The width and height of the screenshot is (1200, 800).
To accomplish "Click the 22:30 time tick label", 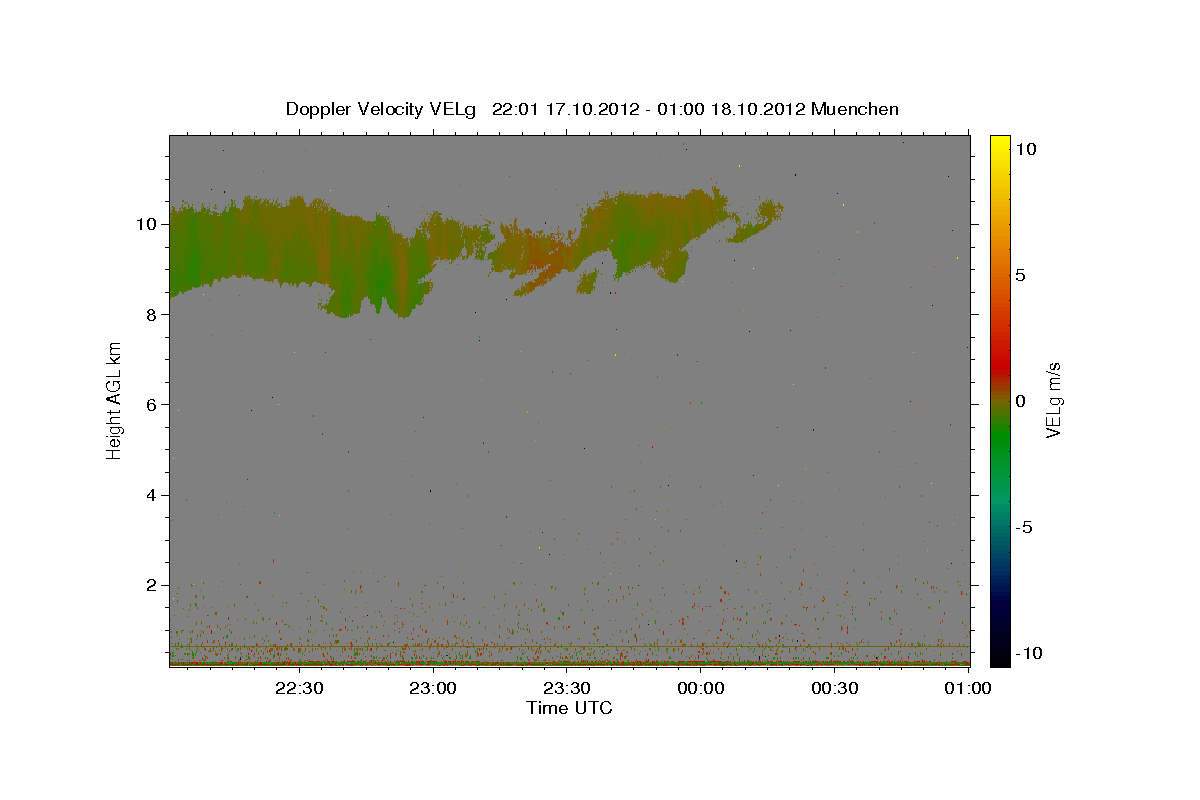I will coord(299,688).
